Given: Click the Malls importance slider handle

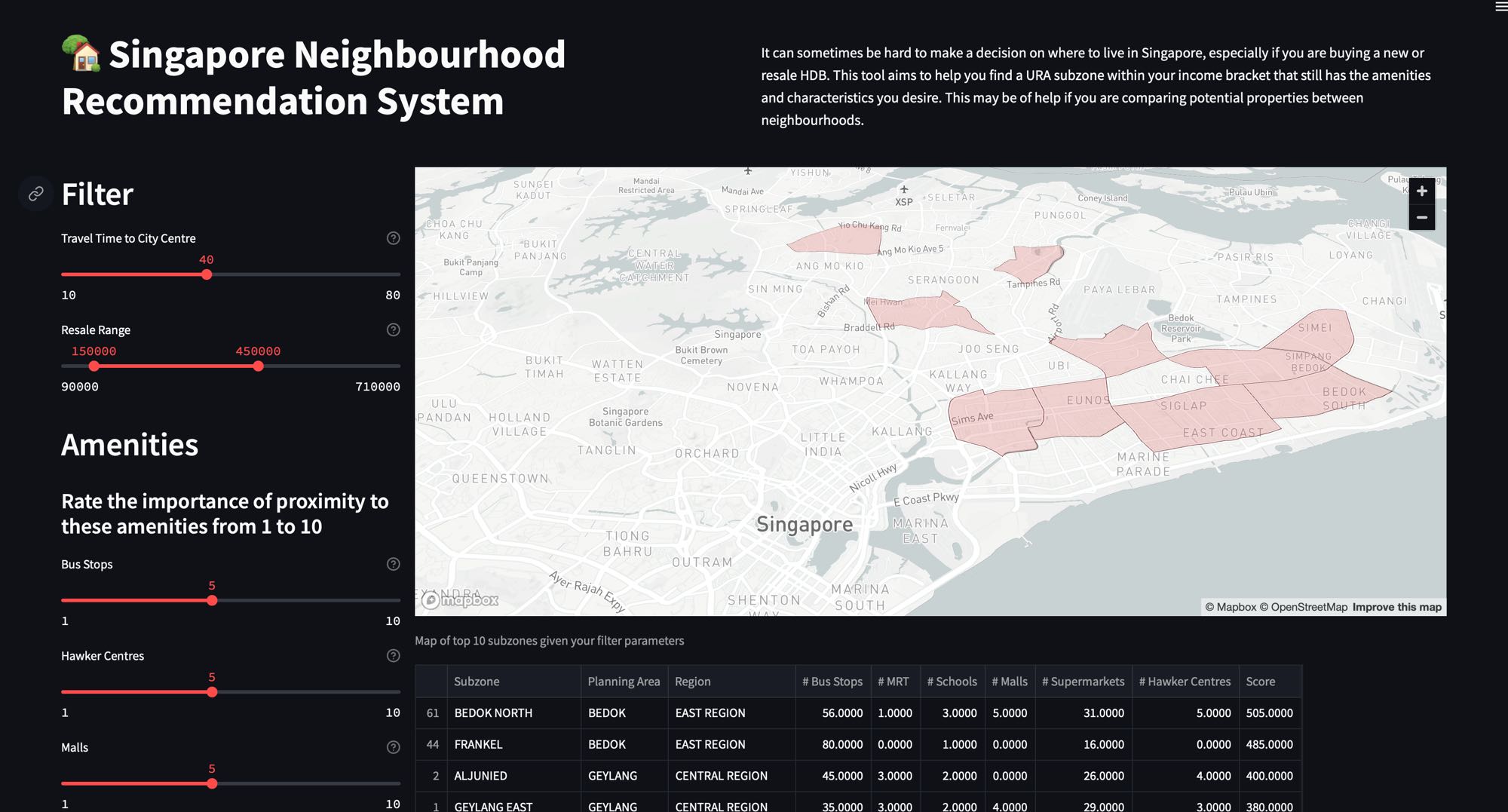Looking at the screenshot, I should 212,784.
